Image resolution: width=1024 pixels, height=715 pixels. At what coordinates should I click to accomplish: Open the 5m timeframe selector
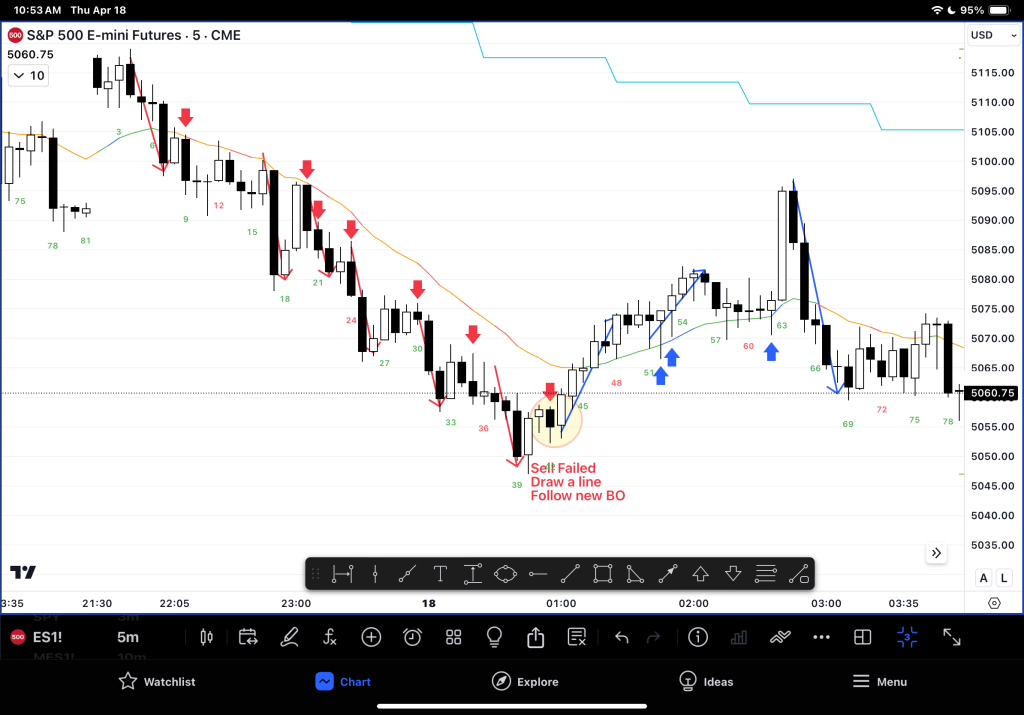(x=128, y=637)
